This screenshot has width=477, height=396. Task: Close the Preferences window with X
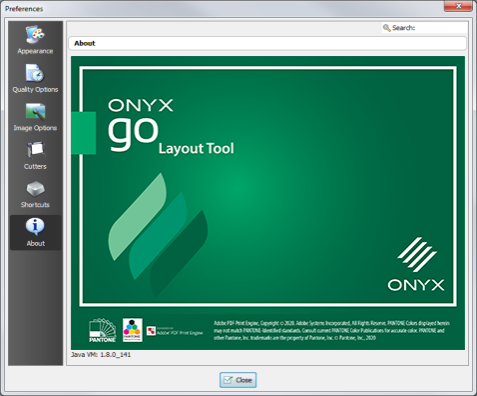coord(458,6)
